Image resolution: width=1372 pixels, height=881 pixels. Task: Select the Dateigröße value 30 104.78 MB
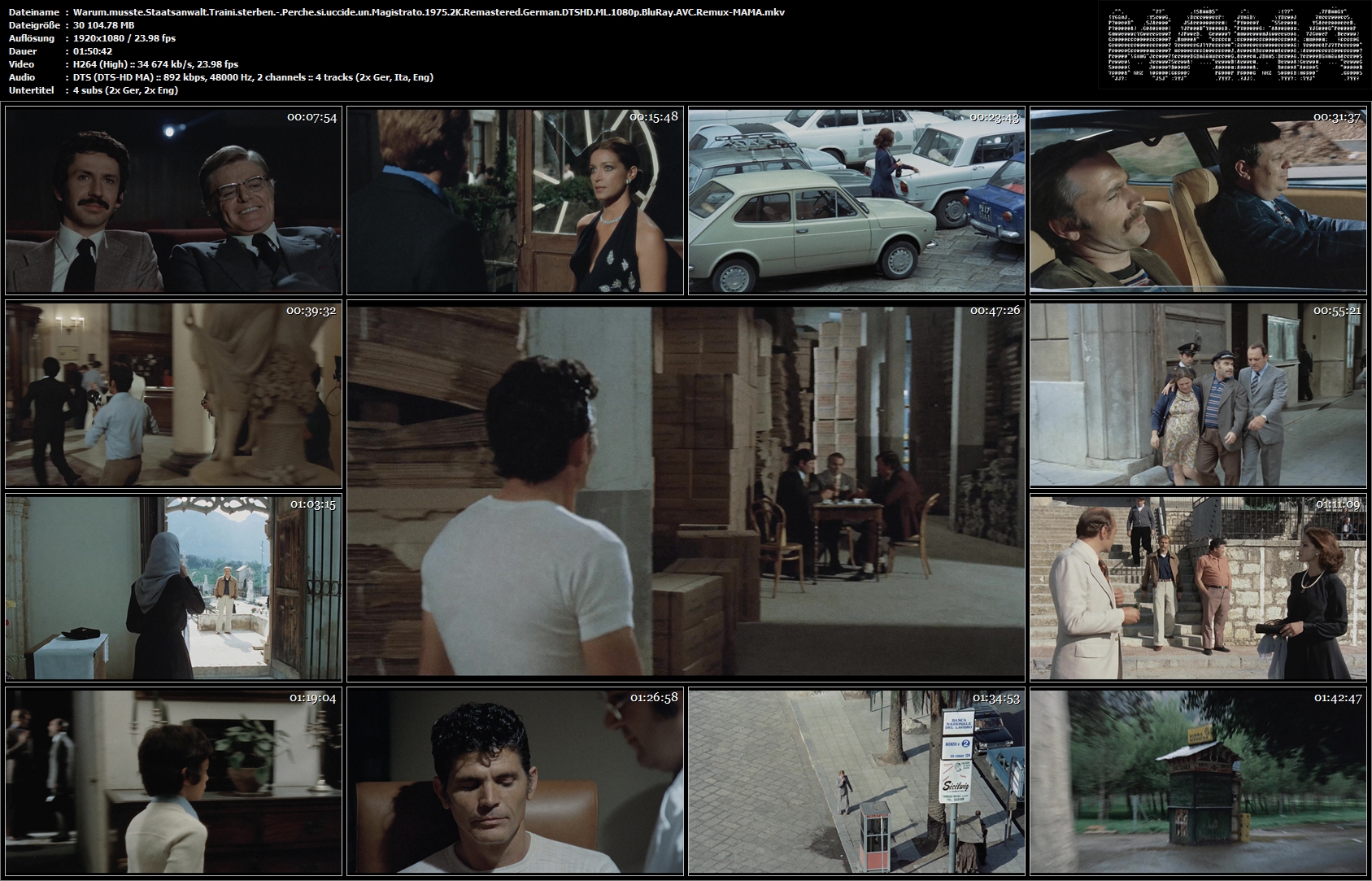(103, 25)
